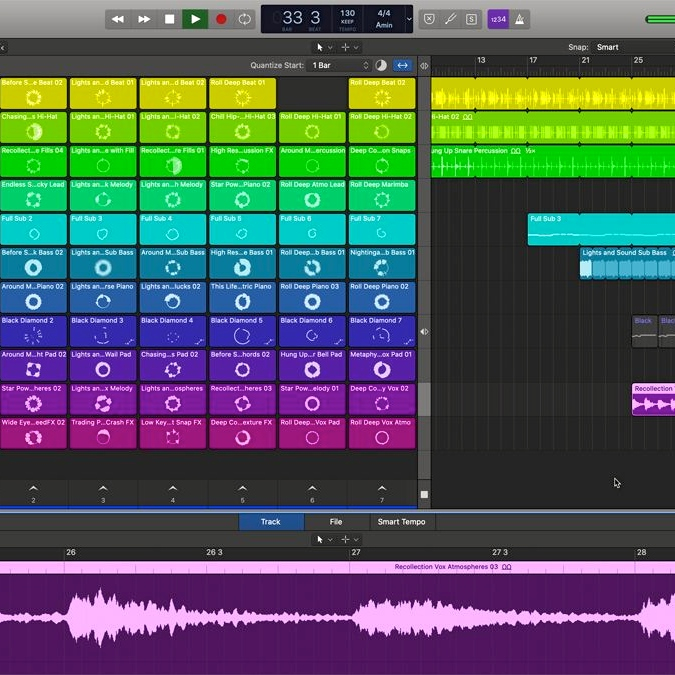675x675 pixels.
Task: Click bar 27 on editor ruler
Action: click(x=356, y=552)
